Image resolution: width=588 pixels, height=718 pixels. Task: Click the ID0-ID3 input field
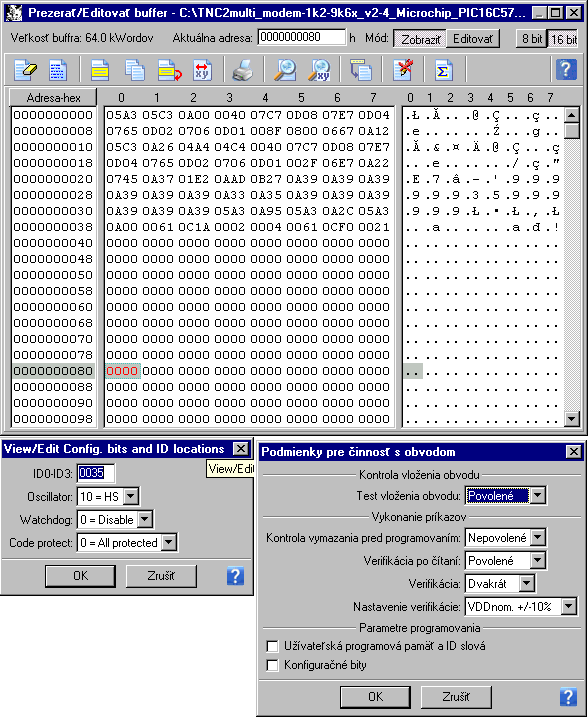pyautogui.click(x=96, y=473)
